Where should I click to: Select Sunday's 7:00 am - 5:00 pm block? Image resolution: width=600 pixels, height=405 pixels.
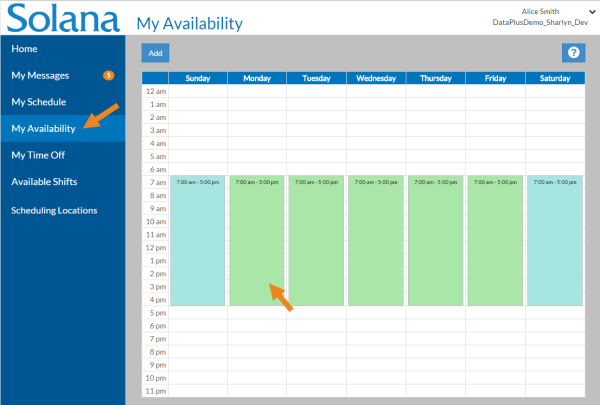pyautogui.click(x=197, y=240)
